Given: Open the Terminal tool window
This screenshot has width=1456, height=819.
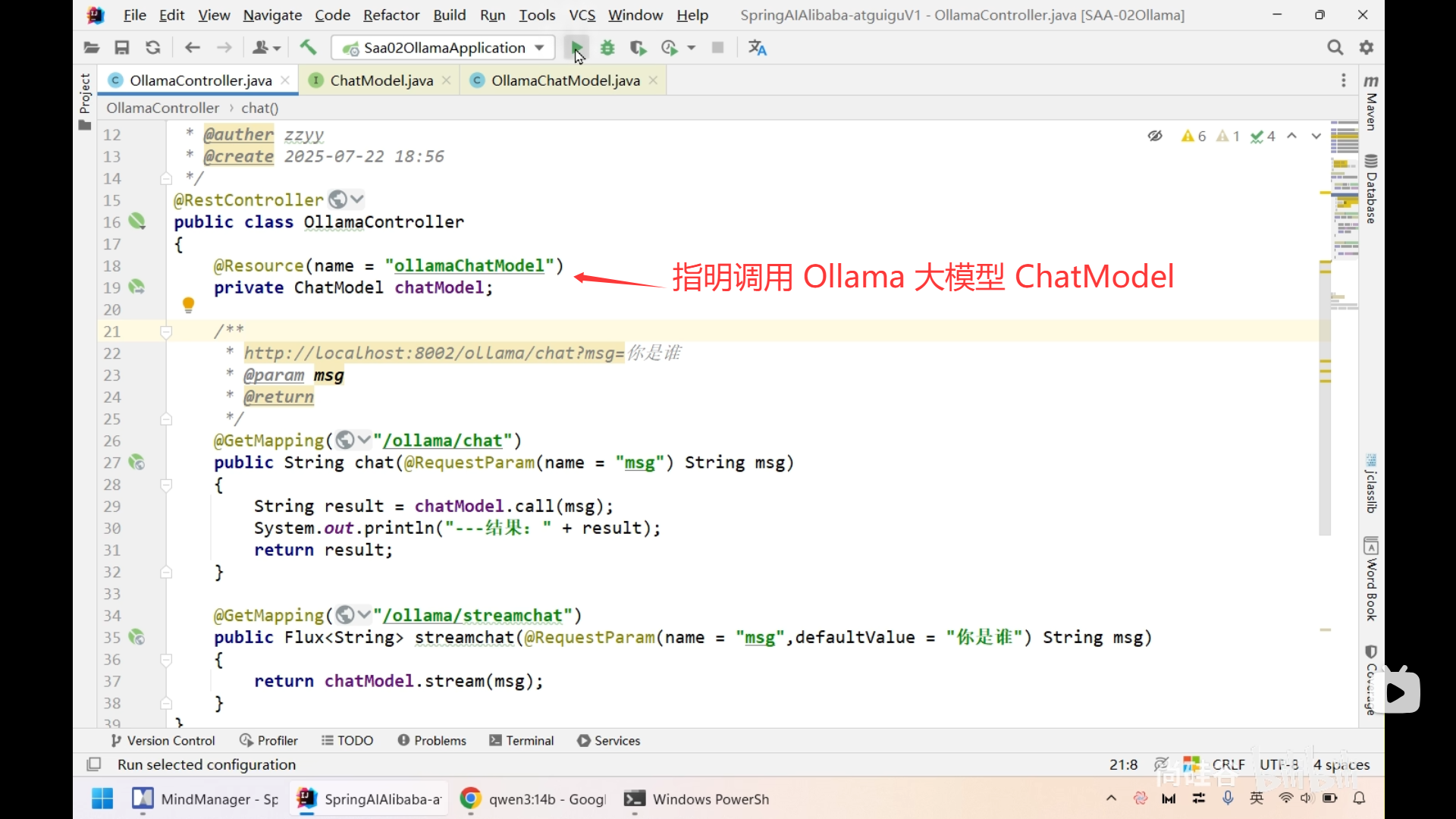Looking at the screenshot, I should [522, 740].
